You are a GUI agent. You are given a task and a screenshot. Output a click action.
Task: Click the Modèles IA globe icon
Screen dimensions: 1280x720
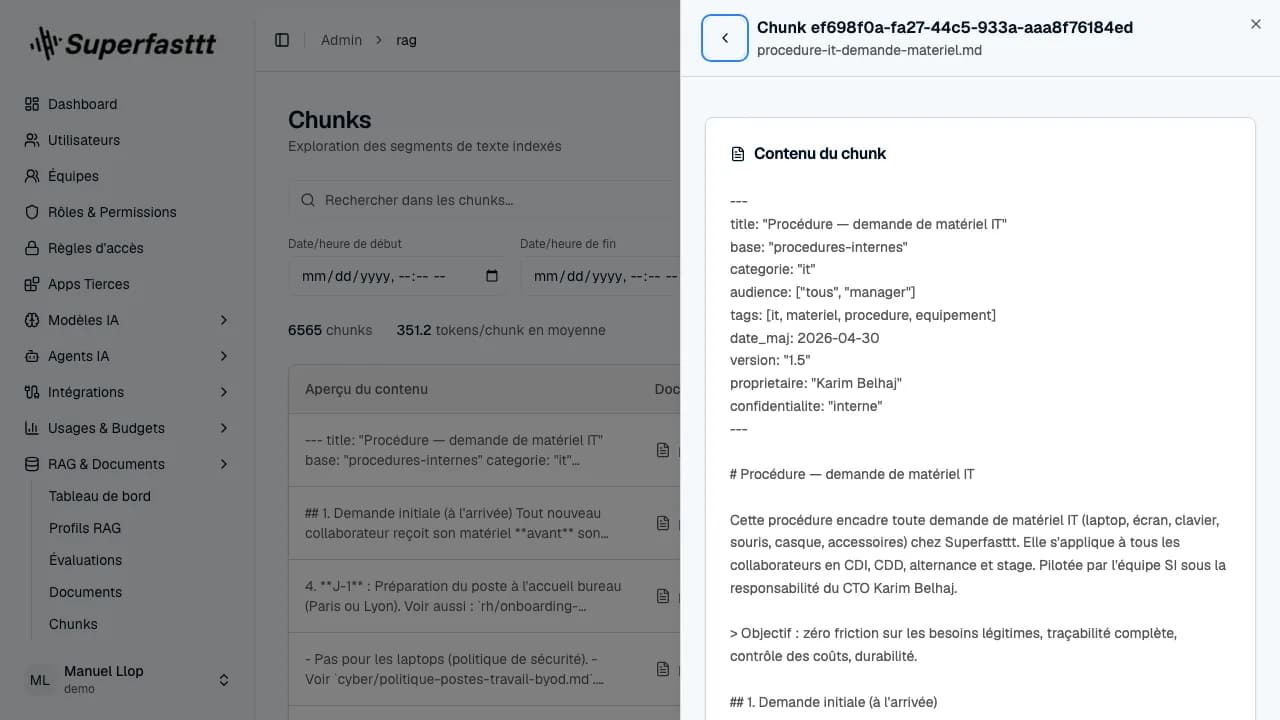click(x=32, y=320)
